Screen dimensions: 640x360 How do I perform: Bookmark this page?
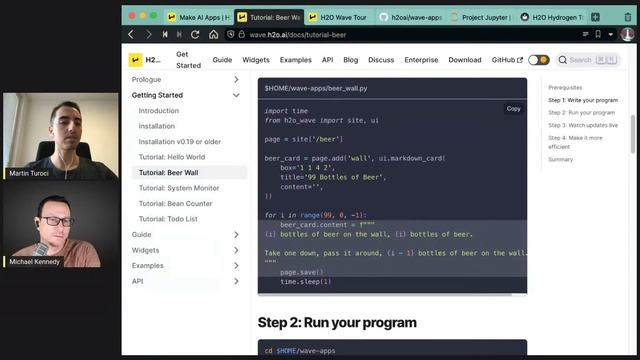tap(598, 34)
